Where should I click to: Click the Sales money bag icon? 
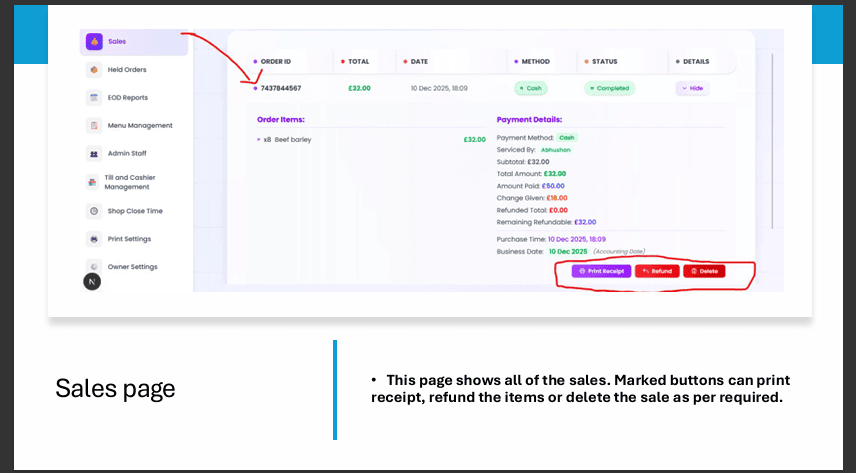click(x=94, y=42)
